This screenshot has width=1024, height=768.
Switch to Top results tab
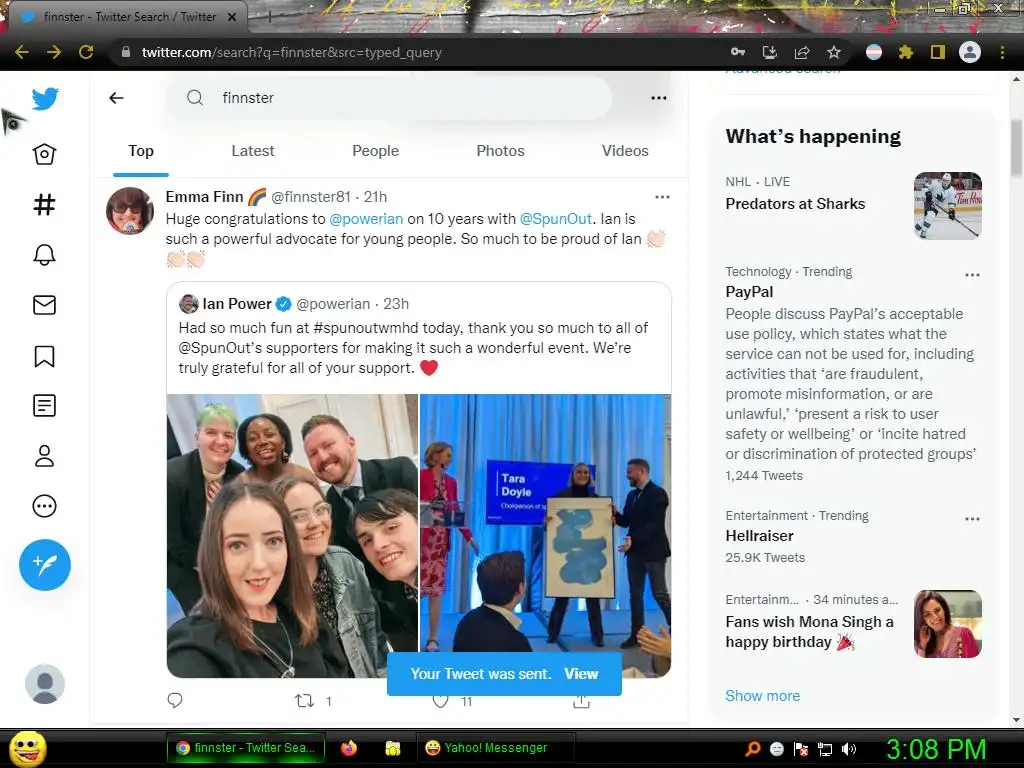(x=141, y=151)
